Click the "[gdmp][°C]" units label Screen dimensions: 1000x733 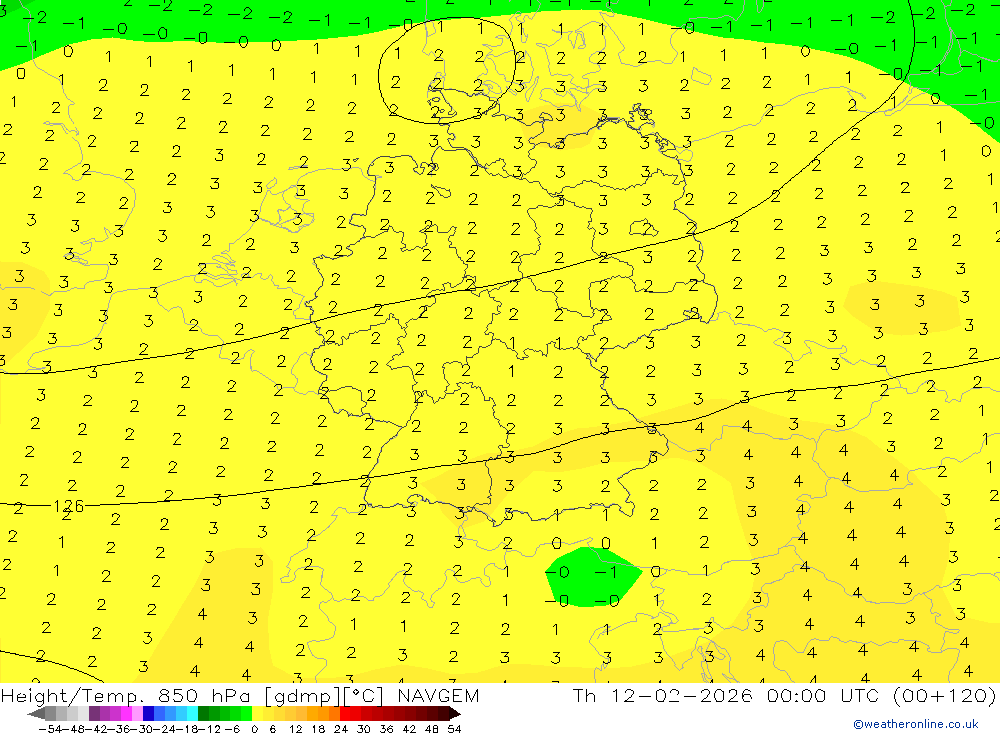click(324, 695)
